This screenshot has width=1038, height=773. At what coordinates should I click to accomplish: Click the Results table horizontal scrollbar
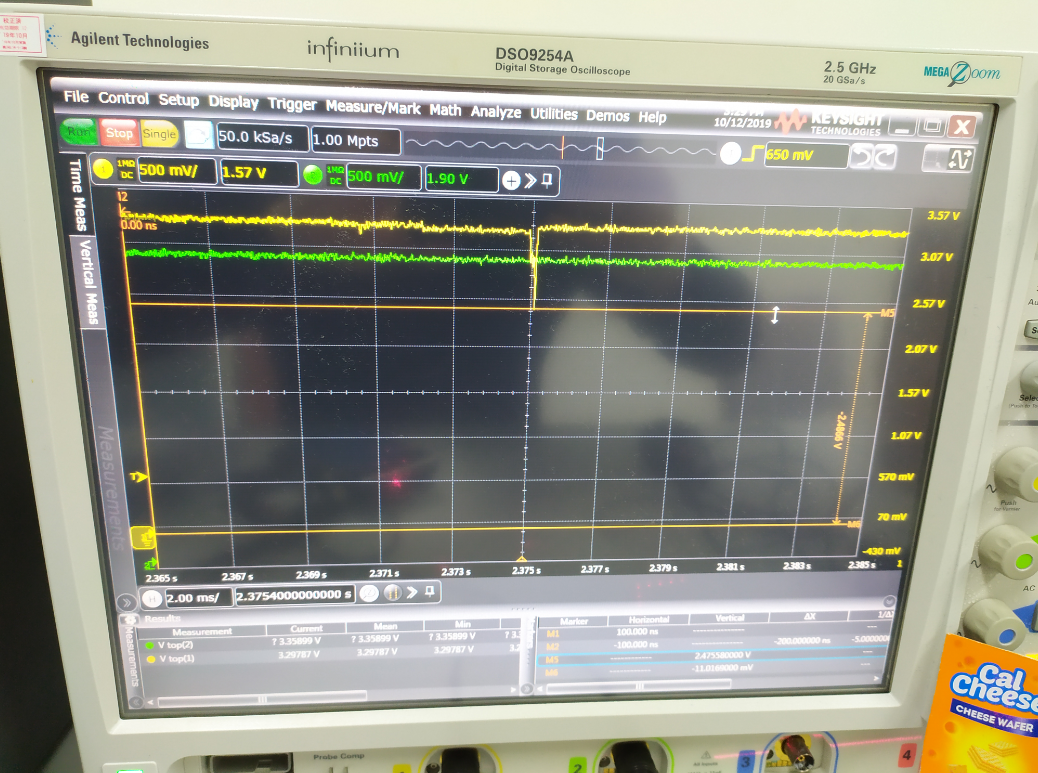262,698
